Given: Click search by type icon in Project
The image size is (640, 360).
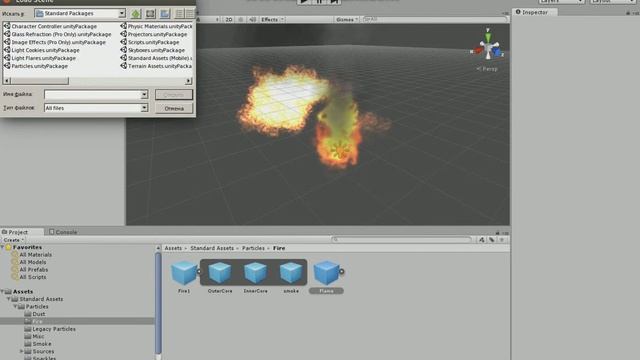Looking at the screenshot, I should [x=482, y=240].
